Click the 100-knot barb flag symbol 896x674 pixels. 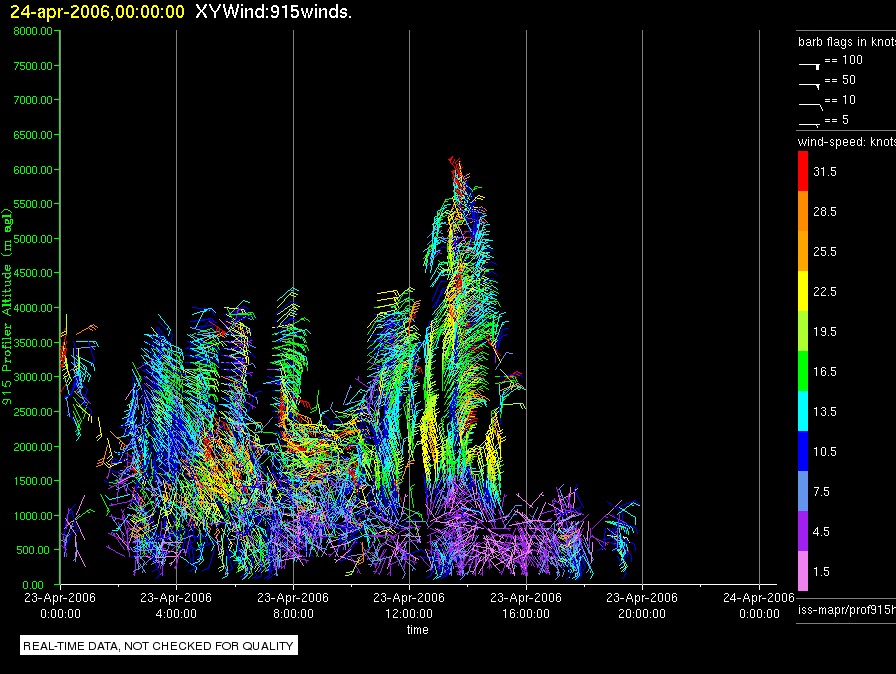tap(809, 66)
